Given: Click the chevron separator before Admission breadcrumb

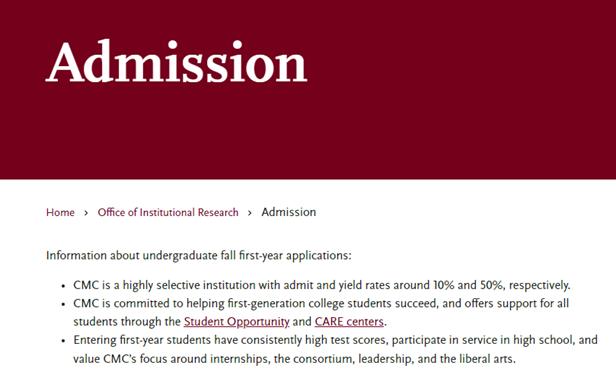Looking at the screenshot, I should point(250,213).
